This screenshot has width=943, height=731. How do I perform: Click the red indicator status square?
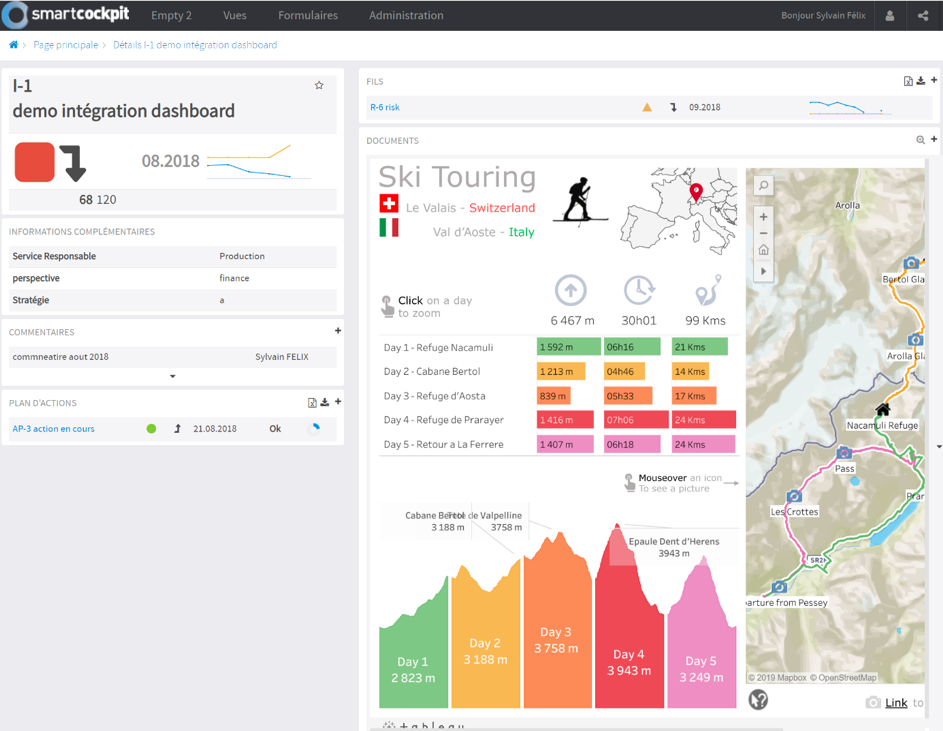pos(34,162)
